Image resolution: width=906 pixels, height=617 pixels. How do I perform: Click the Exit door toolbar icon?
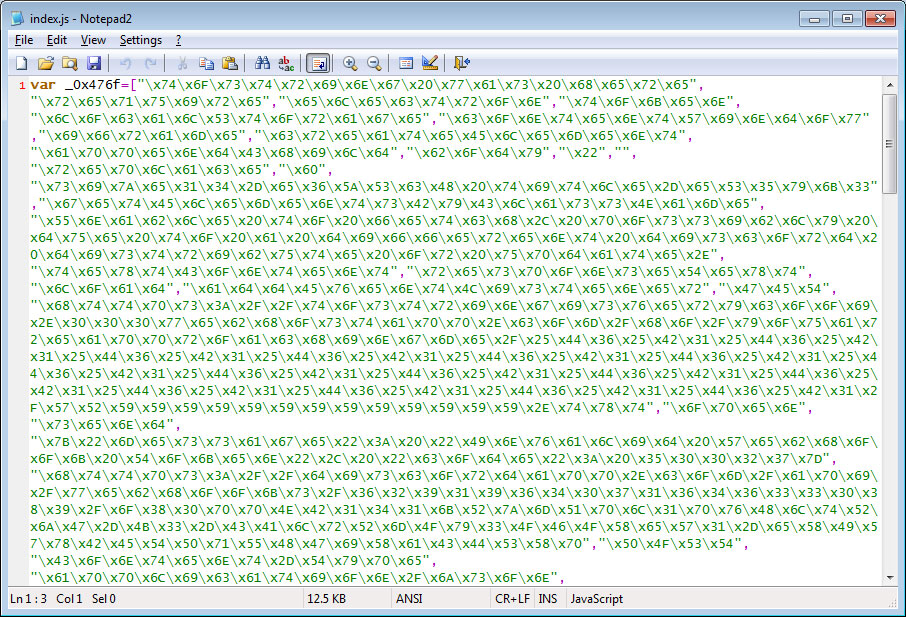(x=462, y=63)
